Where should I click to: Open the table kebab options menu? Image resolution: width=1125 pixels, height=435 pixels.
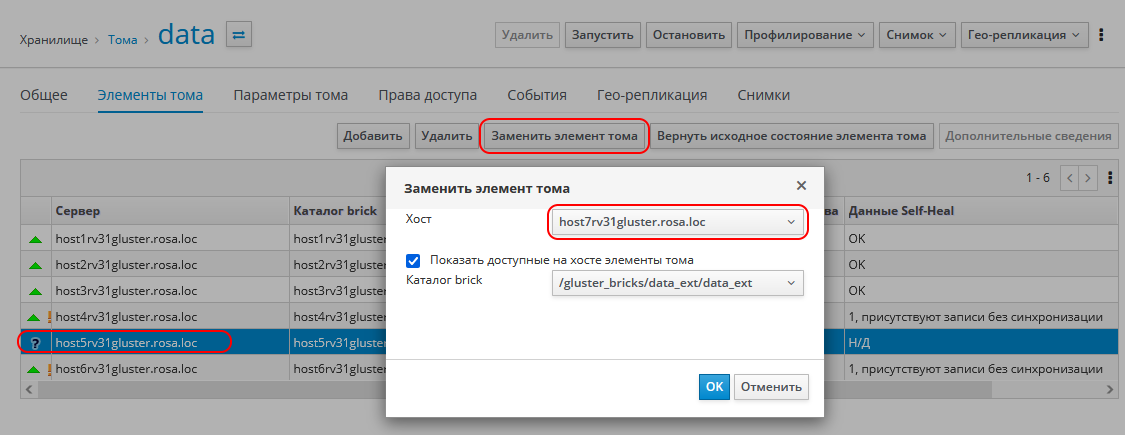1109,178
